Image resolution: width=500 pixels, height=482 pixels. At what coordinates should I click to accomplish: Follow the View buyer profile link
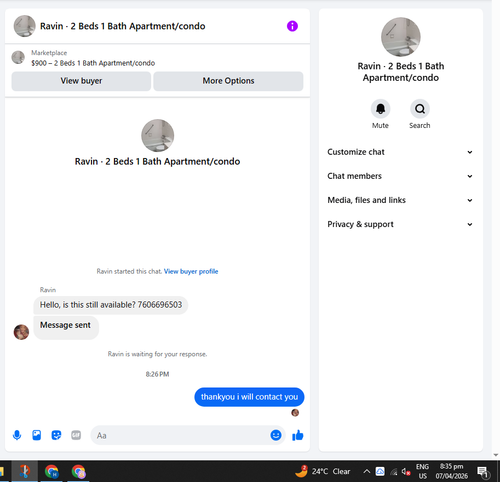(191, 271)
